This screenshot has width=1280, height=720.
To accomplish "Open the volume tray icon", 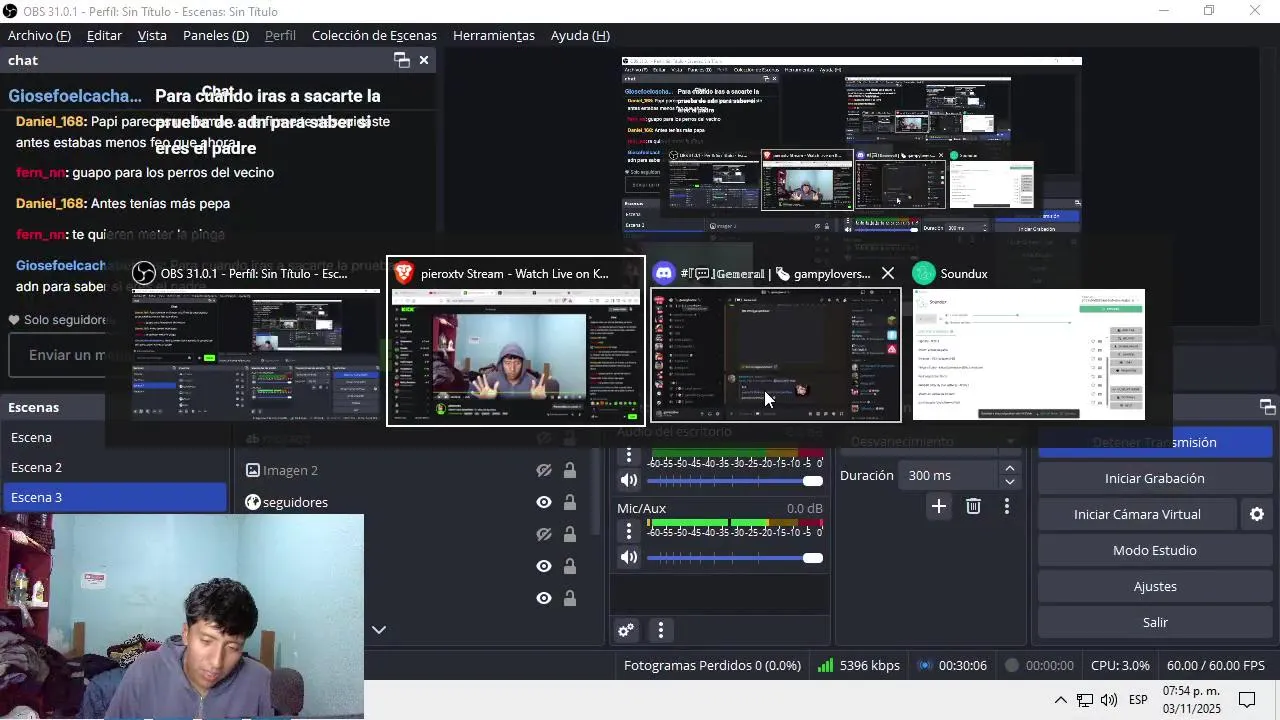I will pos(1109,700).
